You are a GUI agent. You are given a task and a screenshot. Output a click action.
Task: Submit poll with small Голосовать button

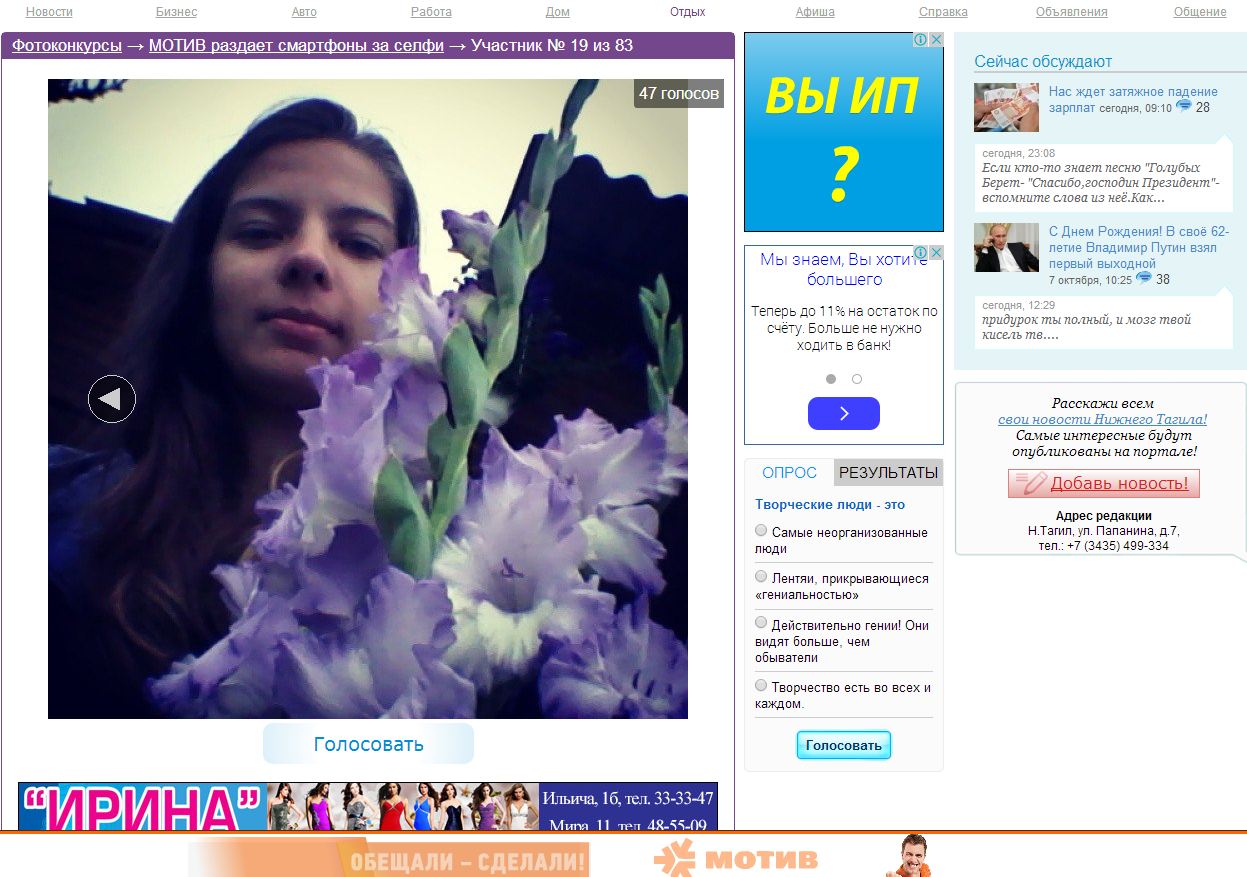(x=844, y=745)
